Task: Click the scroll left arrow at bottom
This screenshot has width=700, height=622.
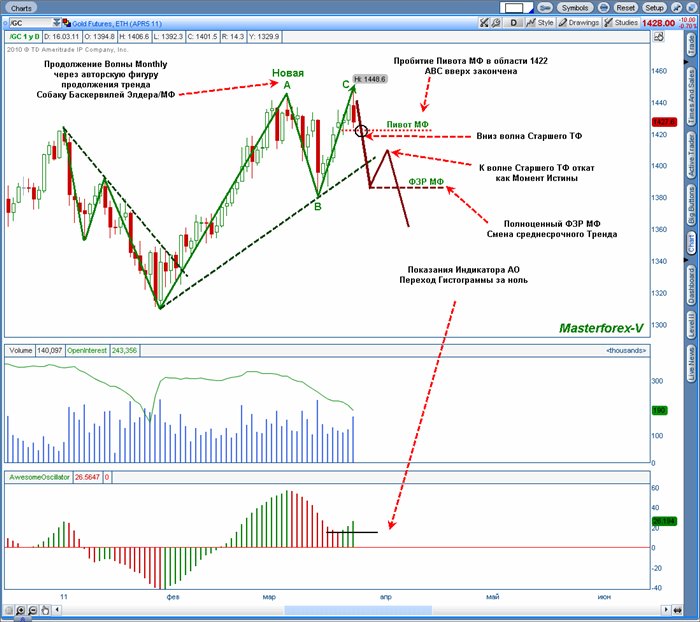Action: point(57,609)
